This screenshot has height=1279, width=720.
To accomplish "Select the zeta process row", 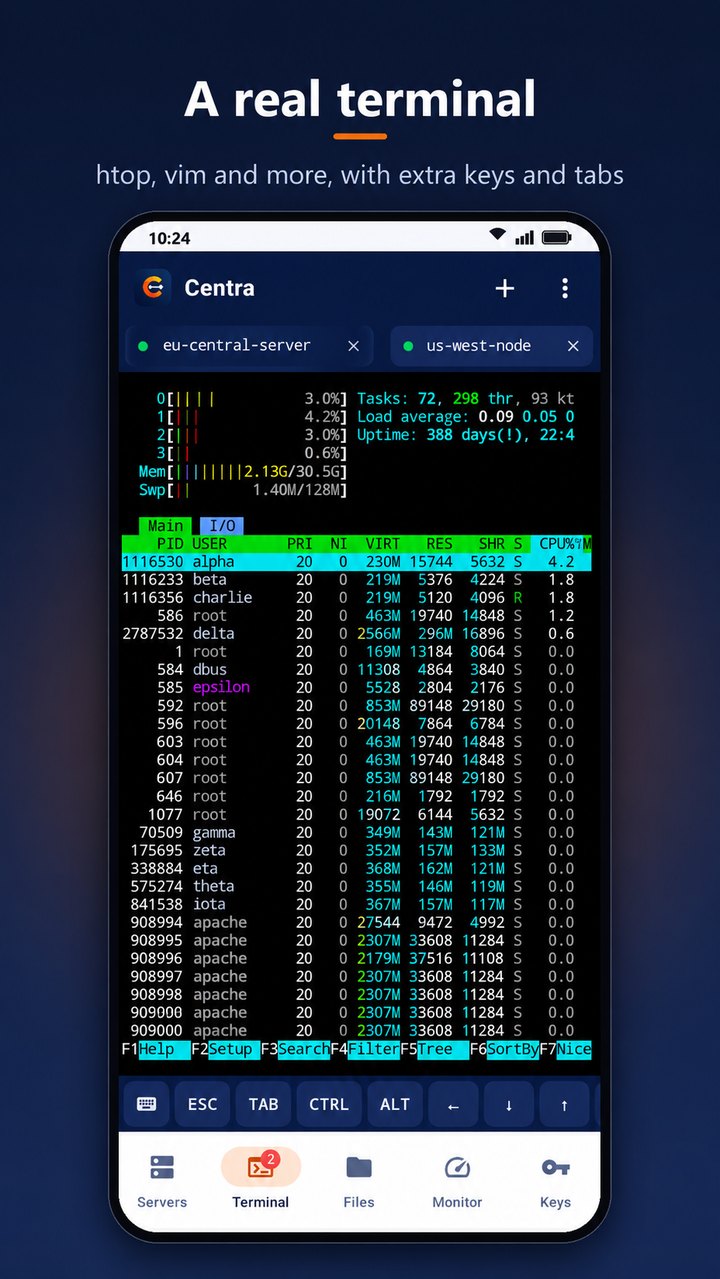I will tap(356, 850).
